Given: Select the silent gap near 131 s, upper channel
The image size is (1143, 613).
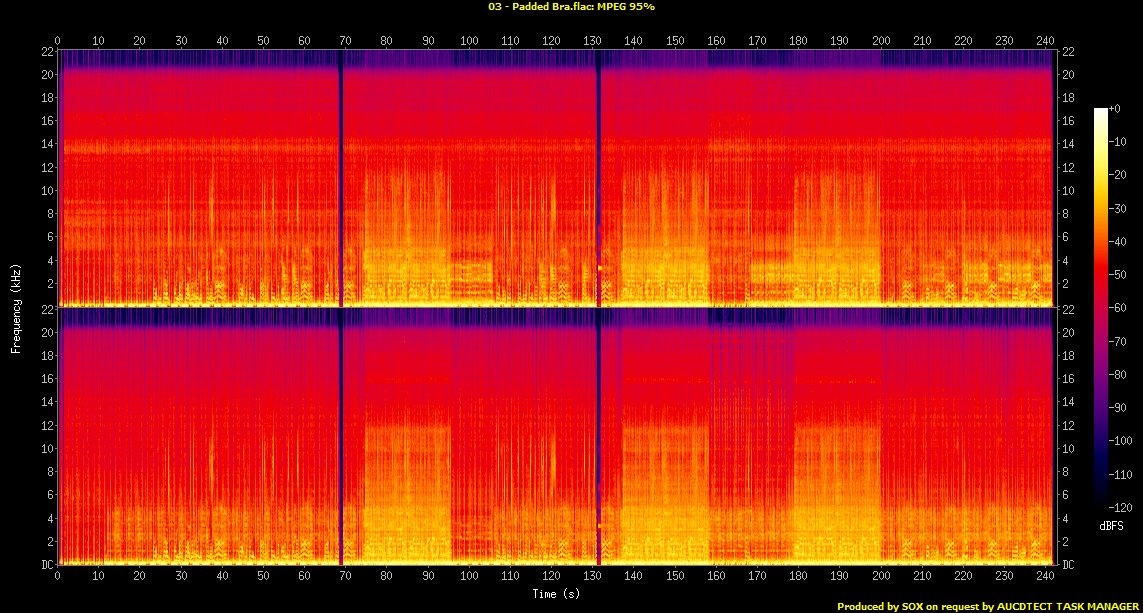Looking at the screenshot, I should pos(598,178).
